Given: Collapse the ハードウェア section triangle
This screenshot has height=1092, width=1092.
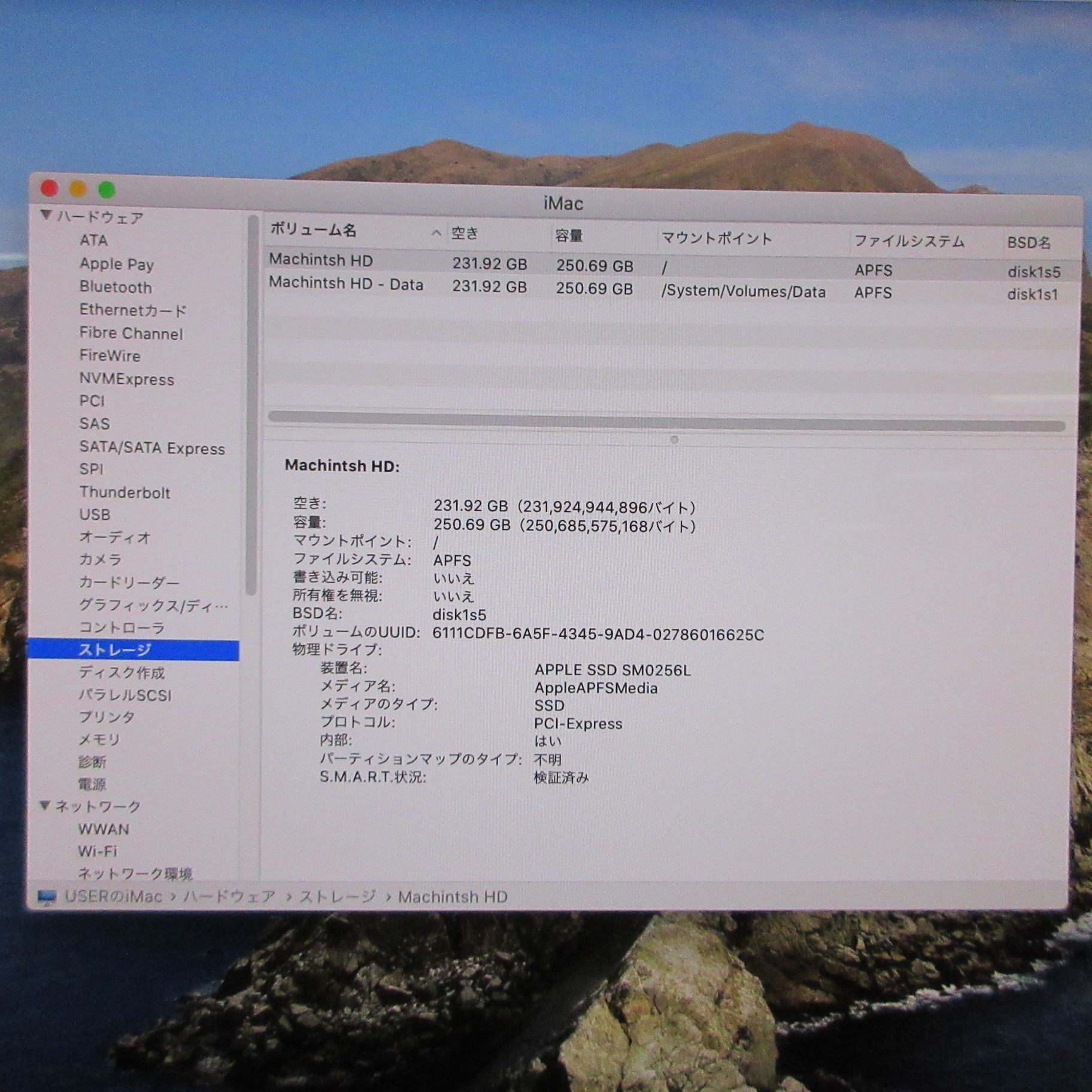Looking at the screenshot, I should [46, 215].
